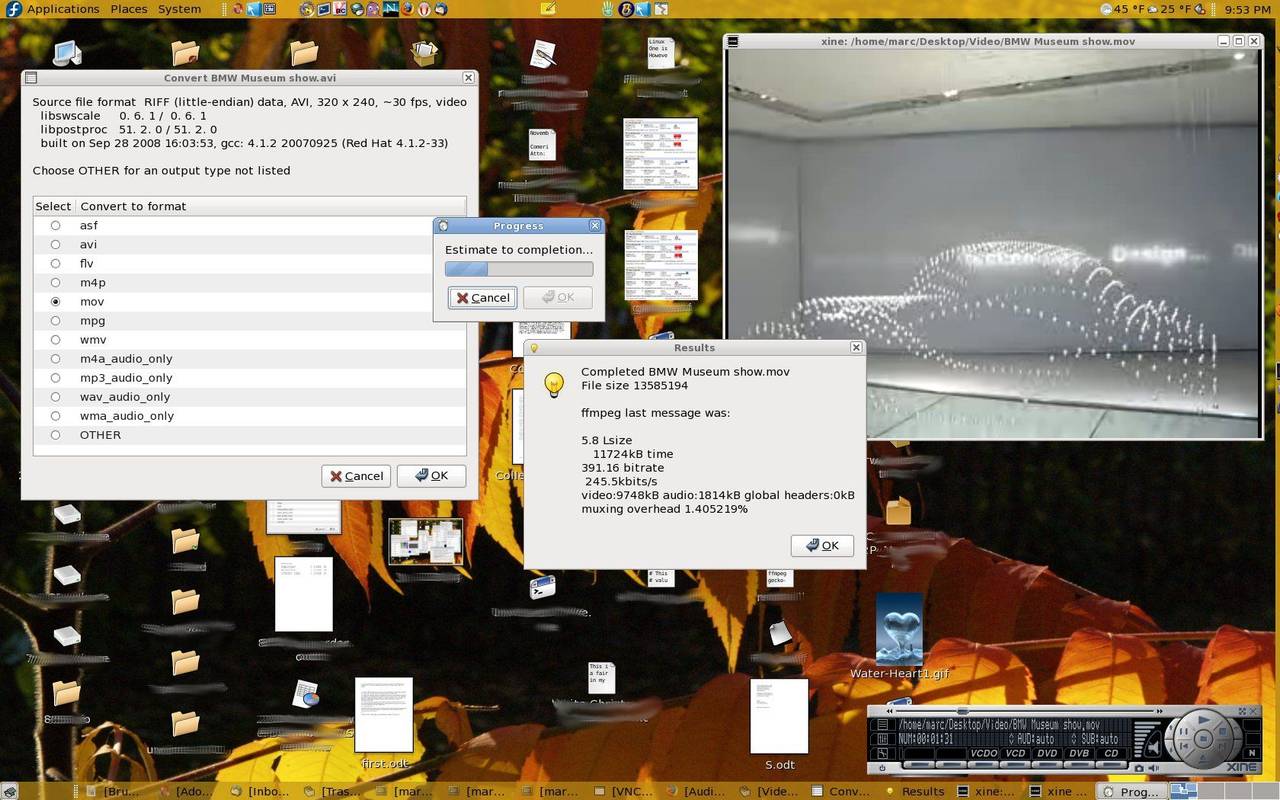This screenshot has height=800, width=1280.
Task: Click the workspace switcher first desktop
Action: (x=1184, y=791)
